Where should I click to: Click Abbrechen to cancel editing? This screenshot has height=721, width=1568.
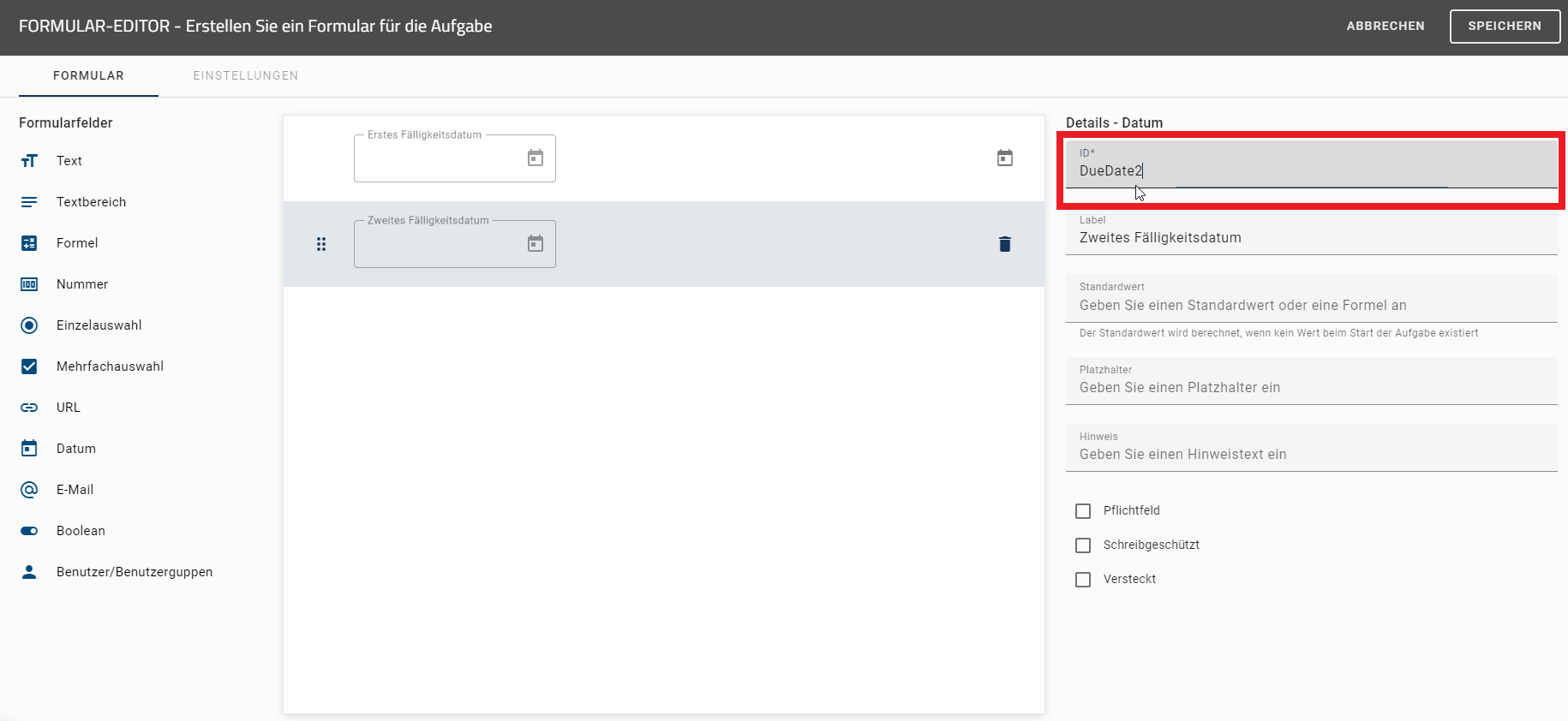pyautogui.click(x=1385, y=26)
